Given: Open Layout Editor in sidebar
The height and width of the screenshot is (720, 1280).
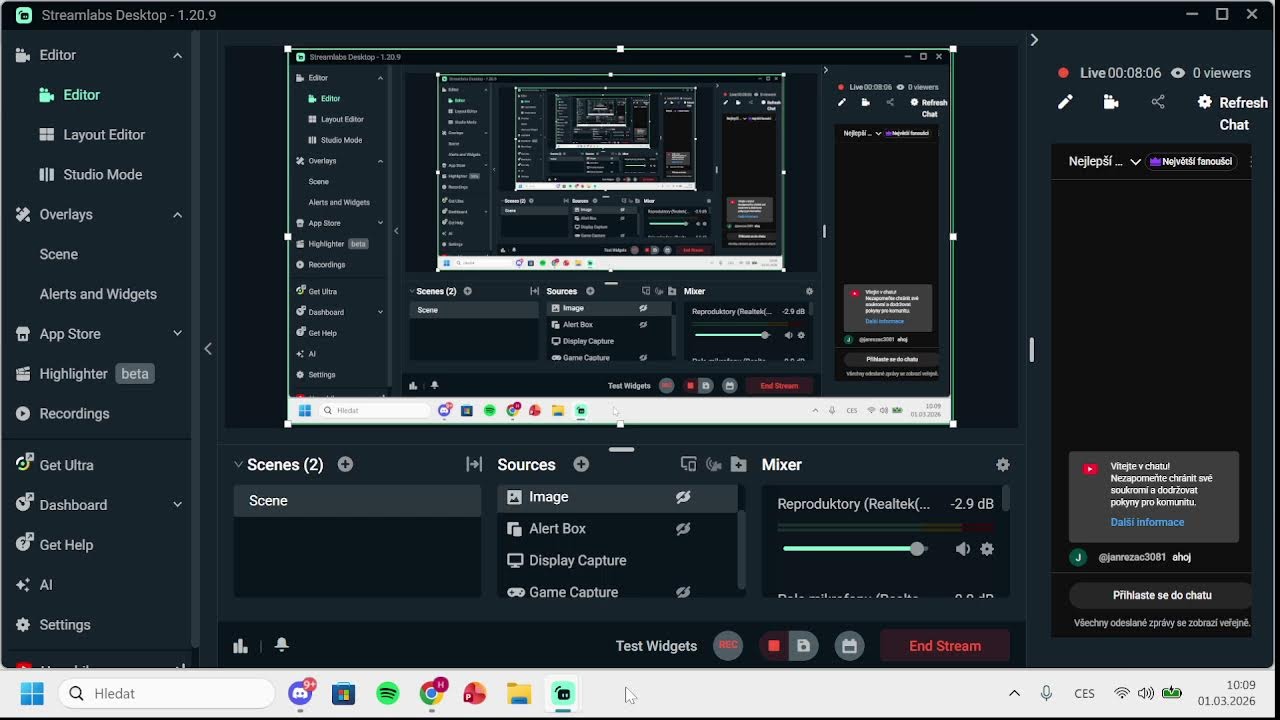Looking at the screenshot, I should [x=92, y=134].
